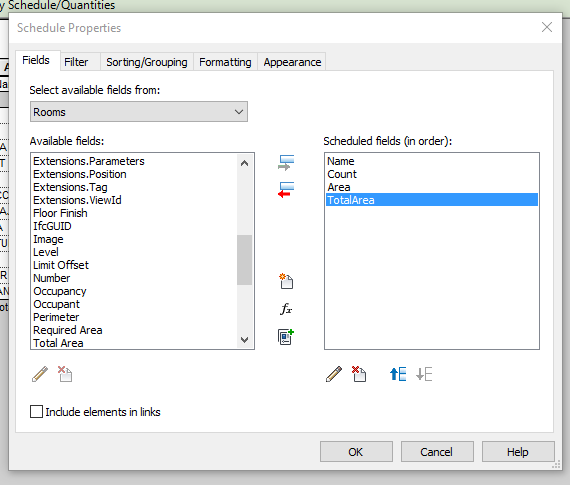Click the Available fields scroll up arrow
The width and height of the screenshot is (570, 485).
(245, 163)
